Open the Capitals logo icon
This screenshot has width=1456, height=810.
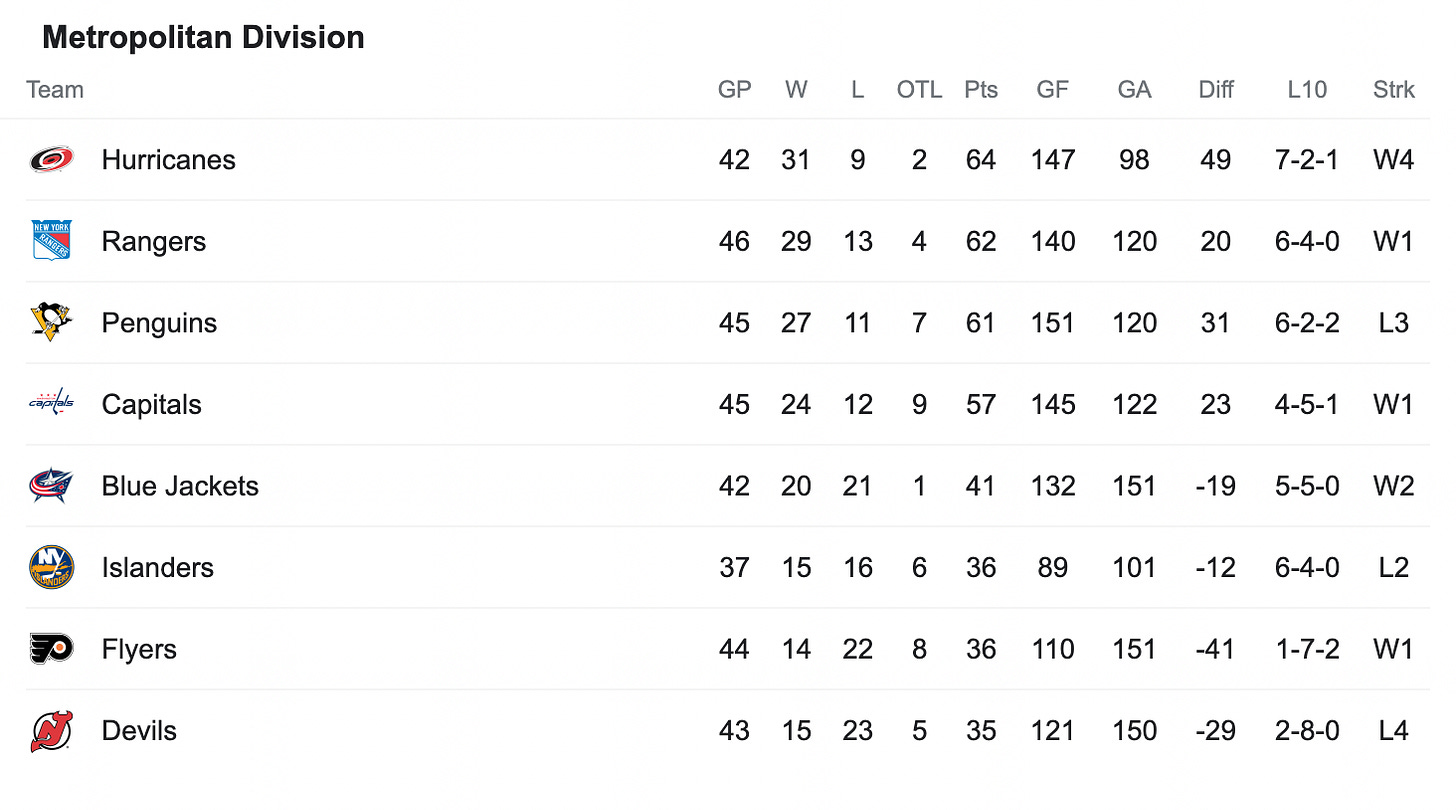tap(51, 404)
